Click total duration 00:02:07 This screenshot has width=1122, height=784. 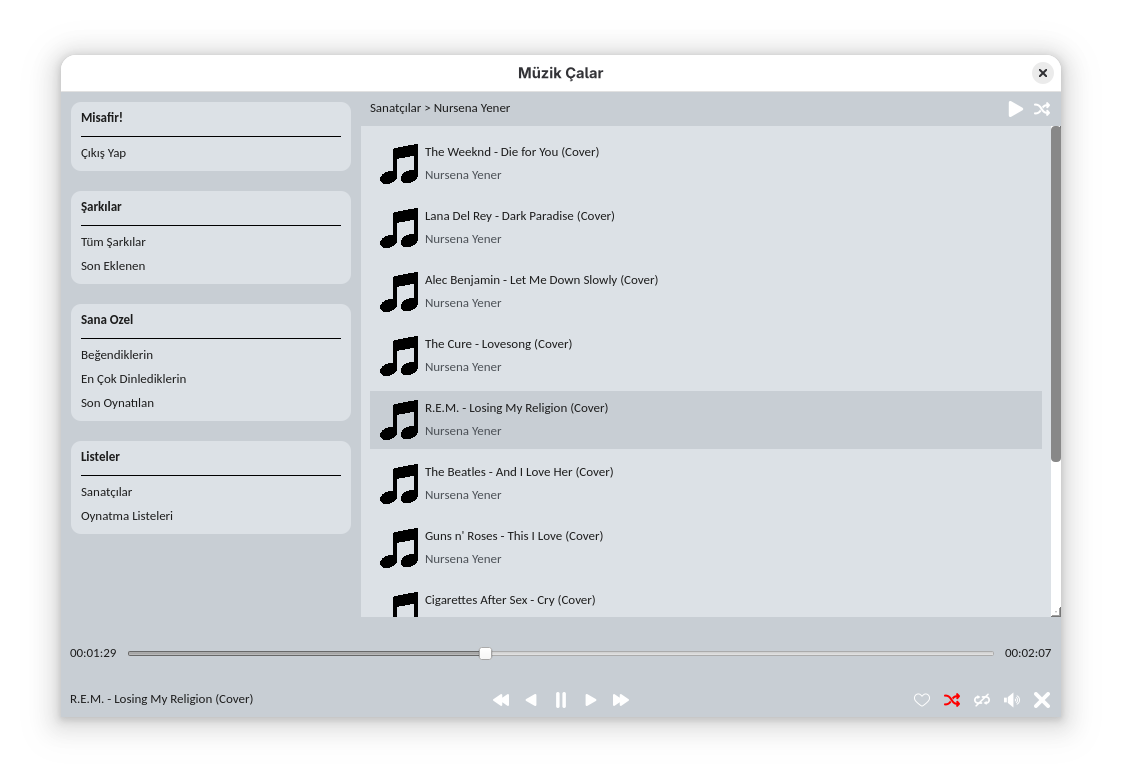click(x=1028, y=653)
